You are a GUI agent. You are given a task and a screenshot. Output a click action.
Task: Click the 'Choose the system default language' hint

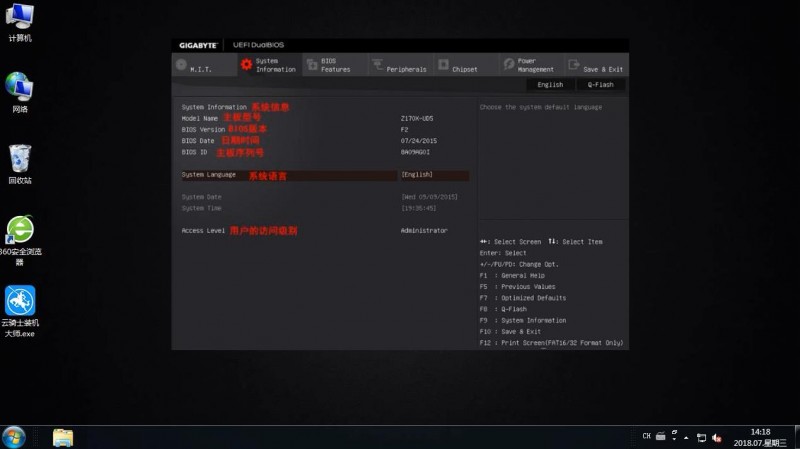pos(541,107)
